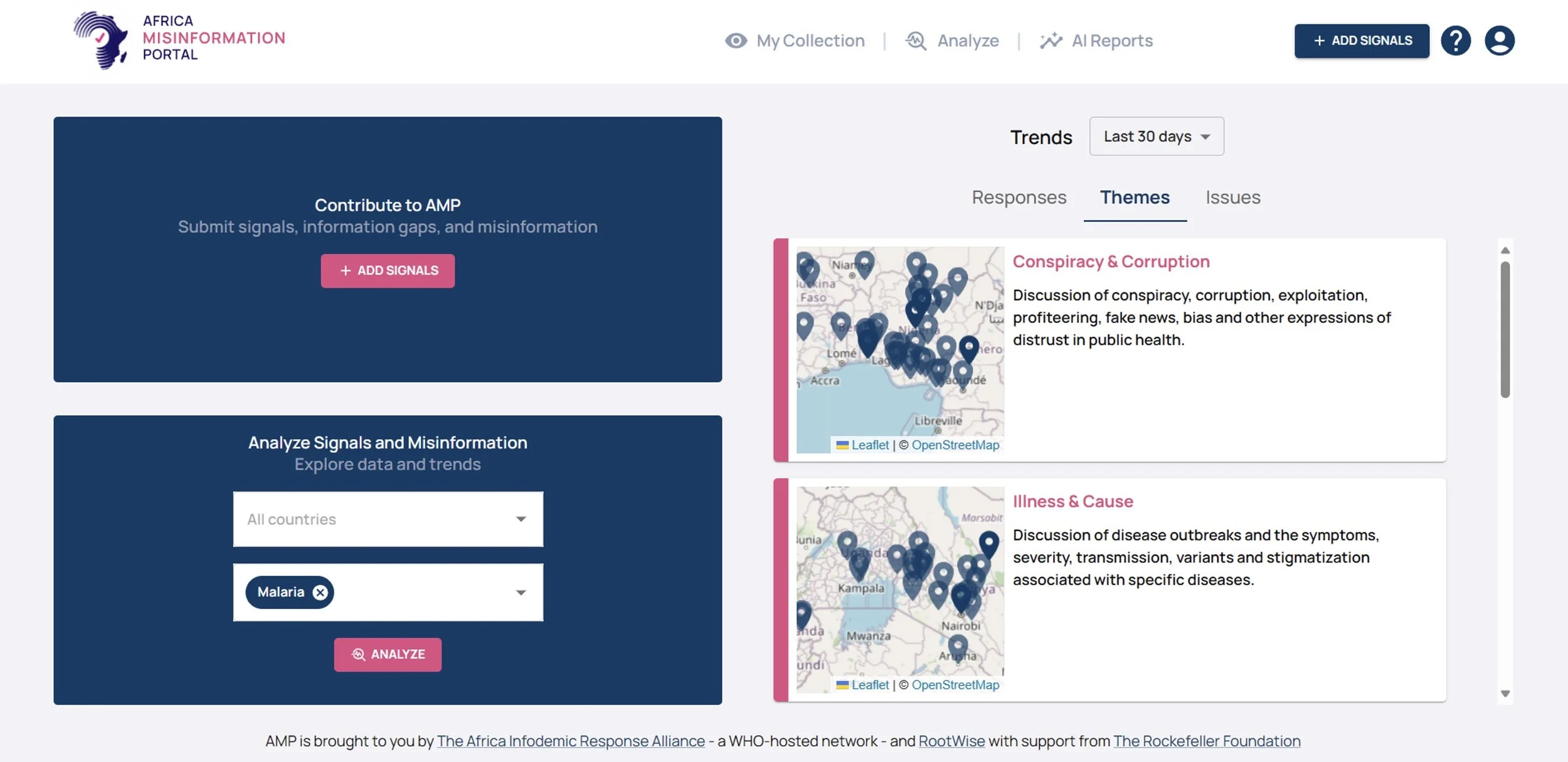
Task: Open The Rockefeller Foundation link
Action: (1206, 741)
